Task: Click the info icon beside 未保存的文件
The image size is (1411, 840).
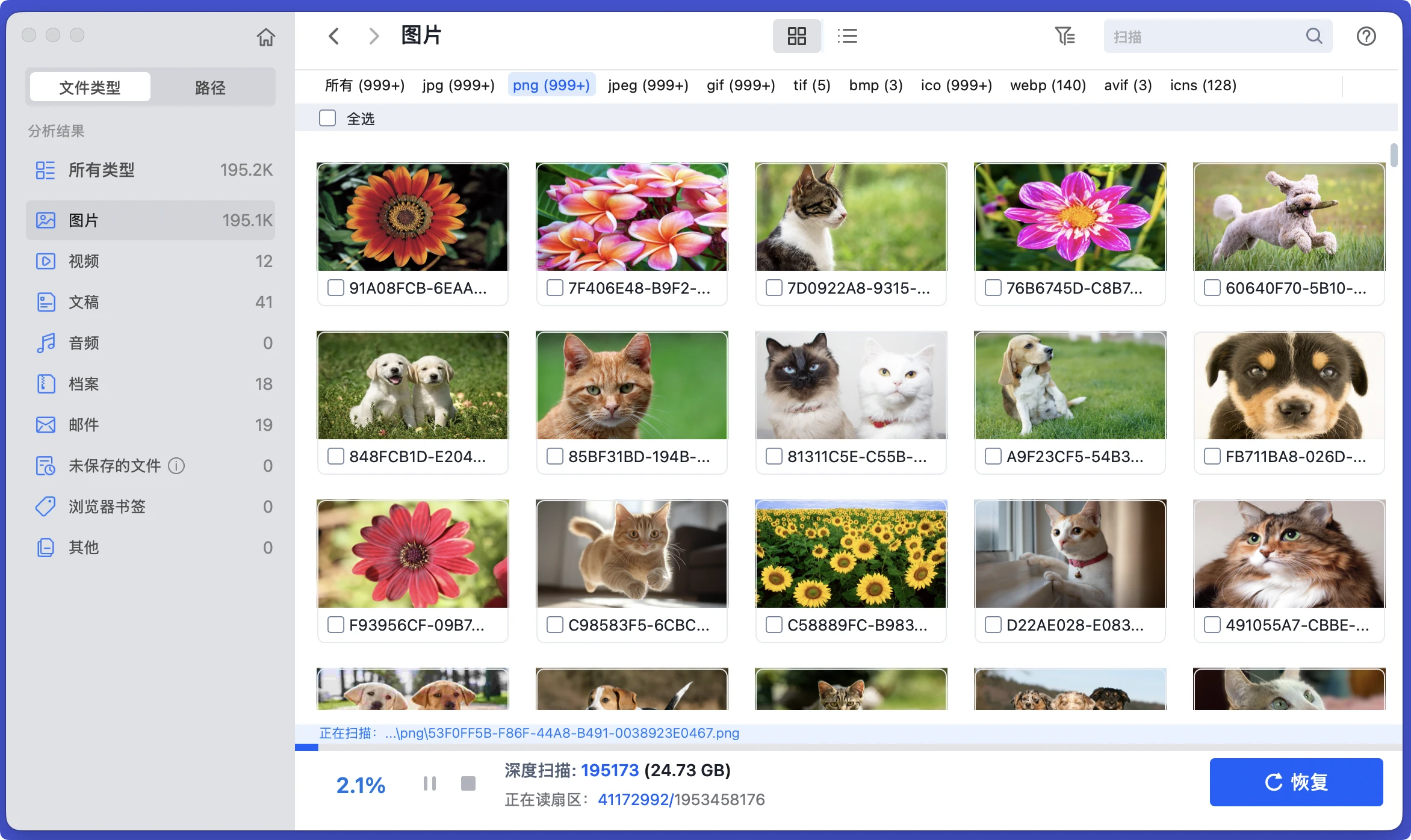Action: pos(176,465)
